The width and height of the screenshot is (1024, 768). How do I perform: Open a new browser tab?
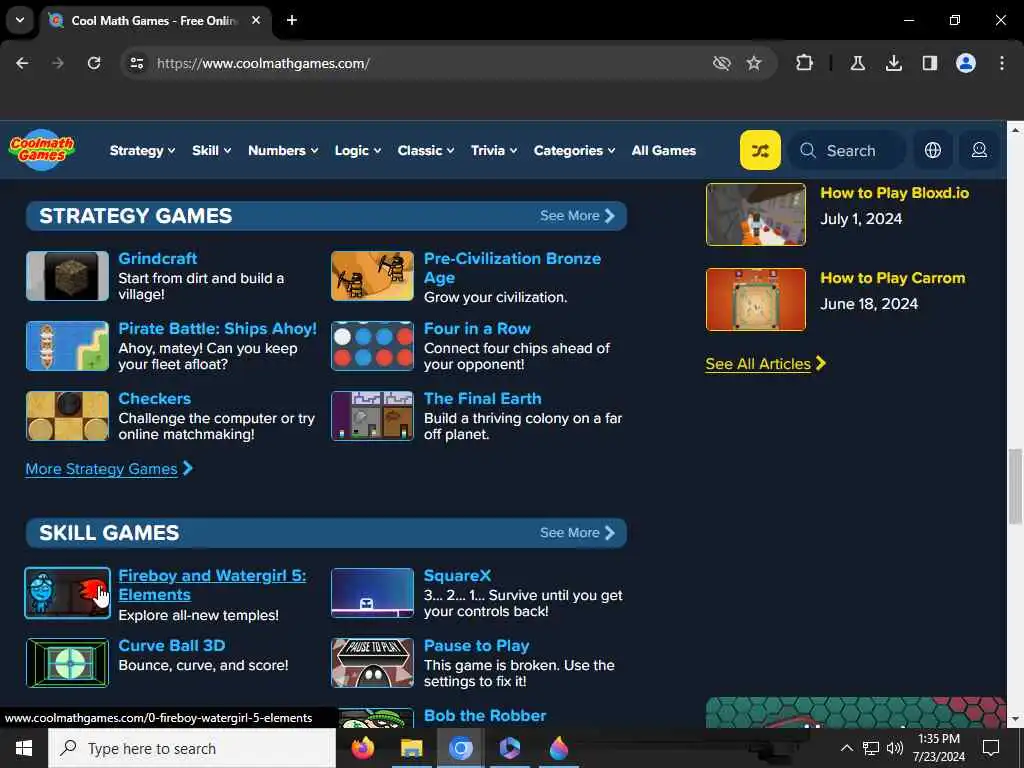click(x=292, y=20)
